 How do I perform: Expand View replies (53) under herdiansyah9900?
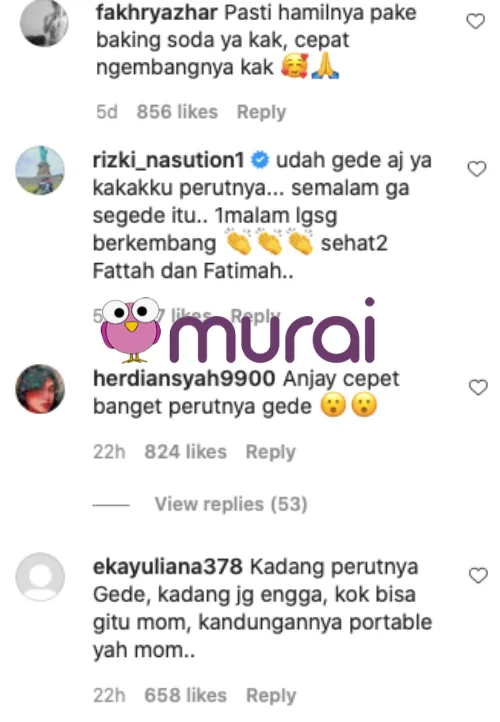[x=231, y=504]
